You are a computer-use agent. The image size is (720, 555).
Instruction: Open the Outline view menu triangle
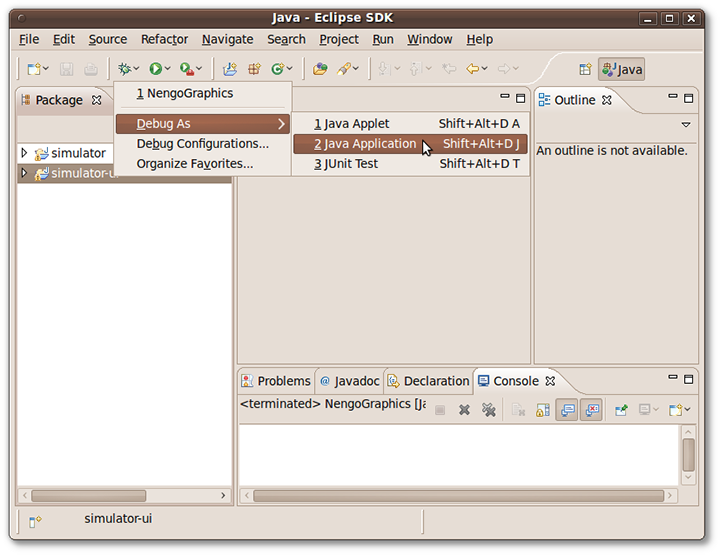coord(686,124)
